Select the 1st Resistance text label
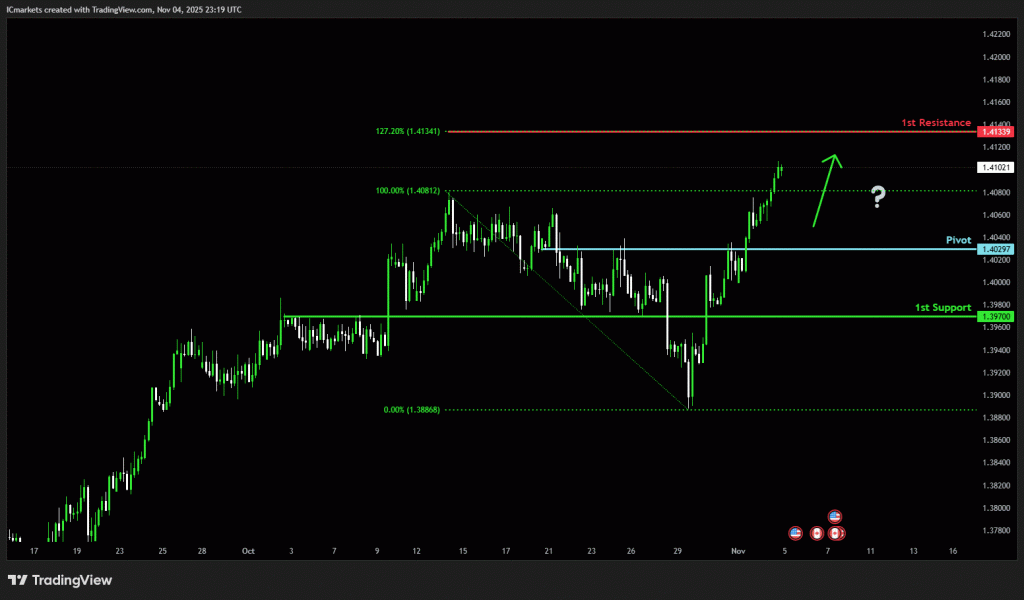The image size is (1024, 600). 935,123
